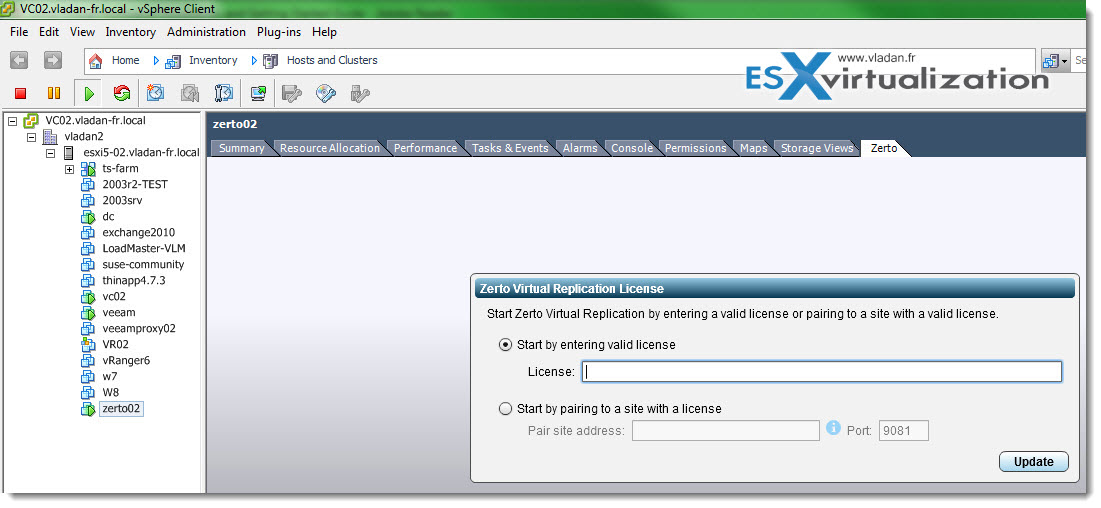Click the CD/DVD drive connect icon
The width and height of the screenshot is (1101, 508).
pos(326,93)
